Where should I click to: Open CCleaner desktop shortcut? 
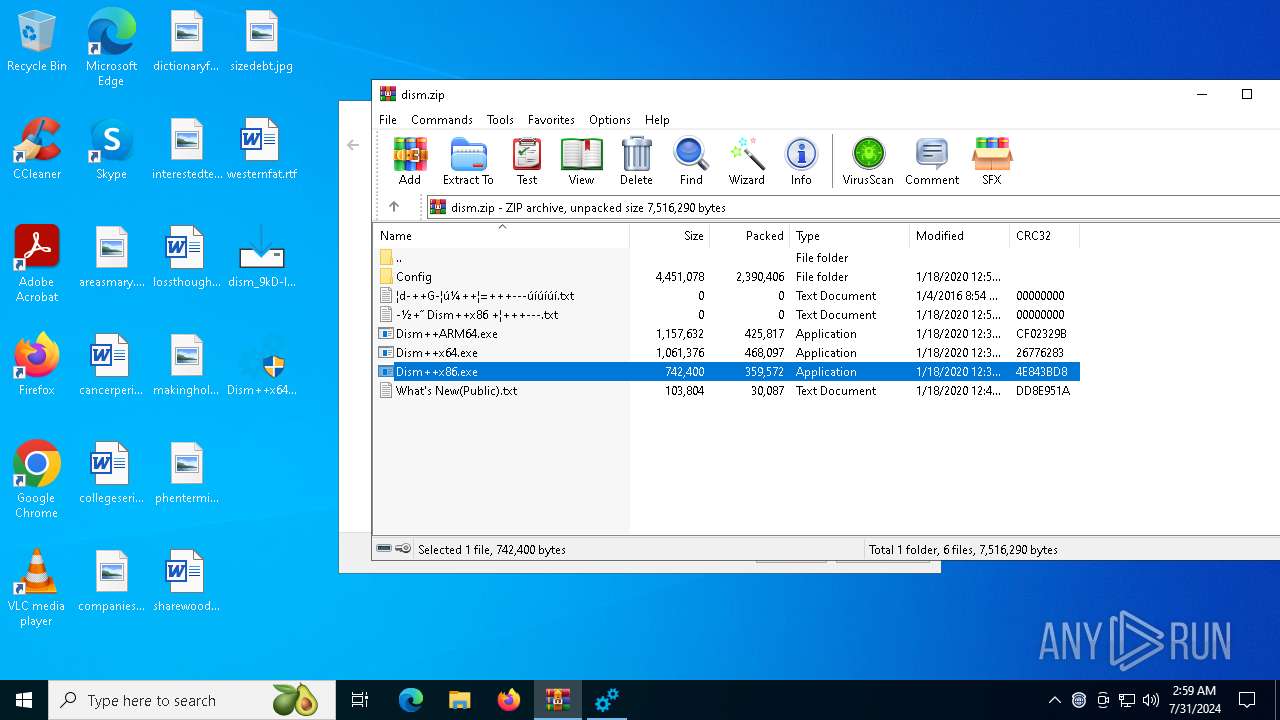click(x=37, y=149)
